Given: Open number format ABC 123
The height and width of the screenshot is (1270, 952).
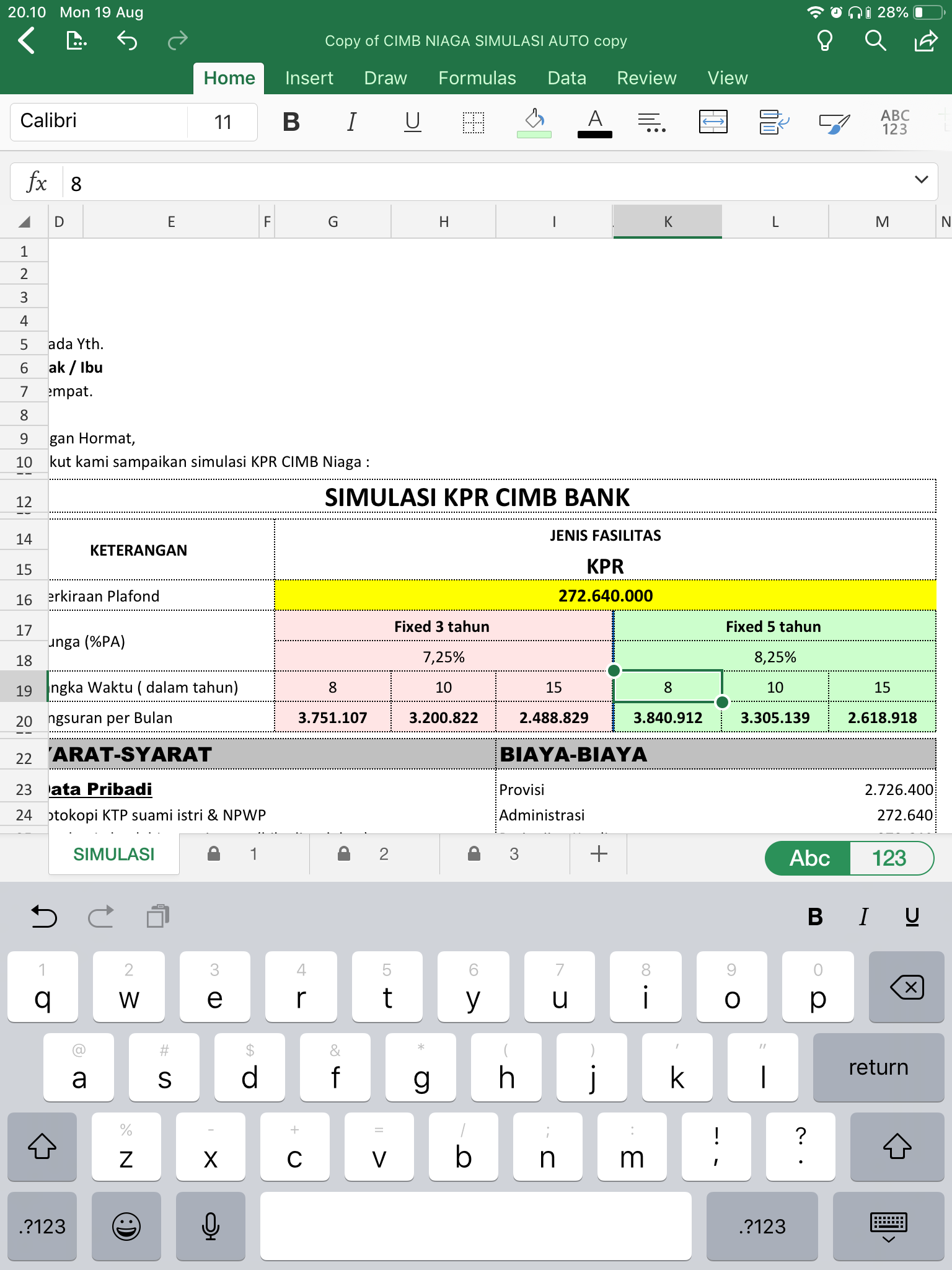Looking at the screenshot, I should tap(895, 122).
